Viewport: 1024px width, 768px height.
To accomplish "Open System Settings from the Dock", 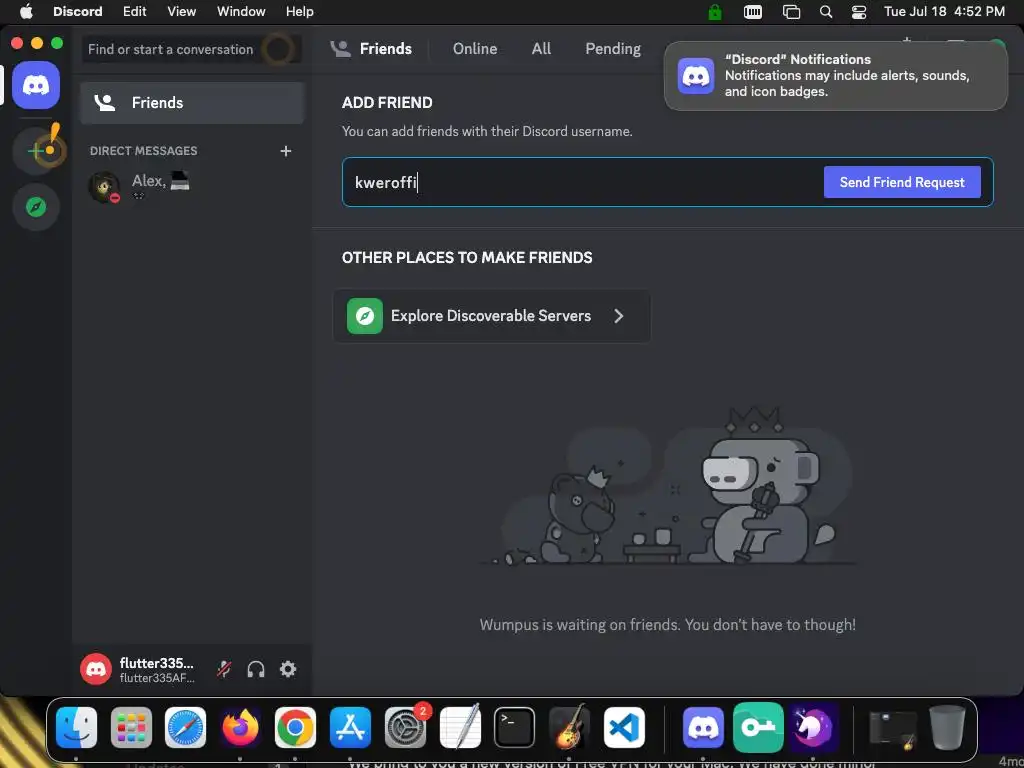I will (406, 728).
